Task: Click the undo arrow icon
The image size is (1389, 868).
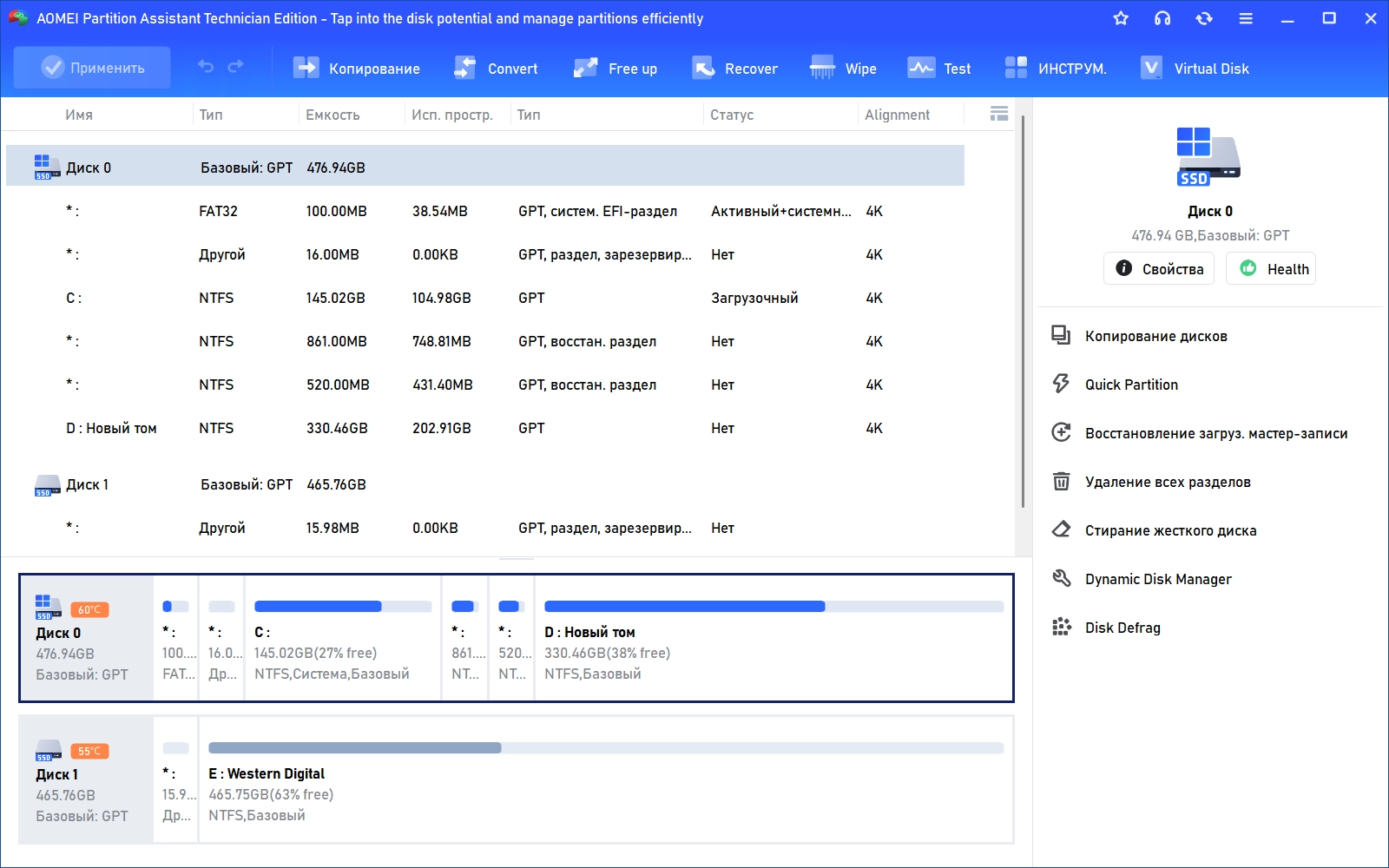Action: point(206,67)
